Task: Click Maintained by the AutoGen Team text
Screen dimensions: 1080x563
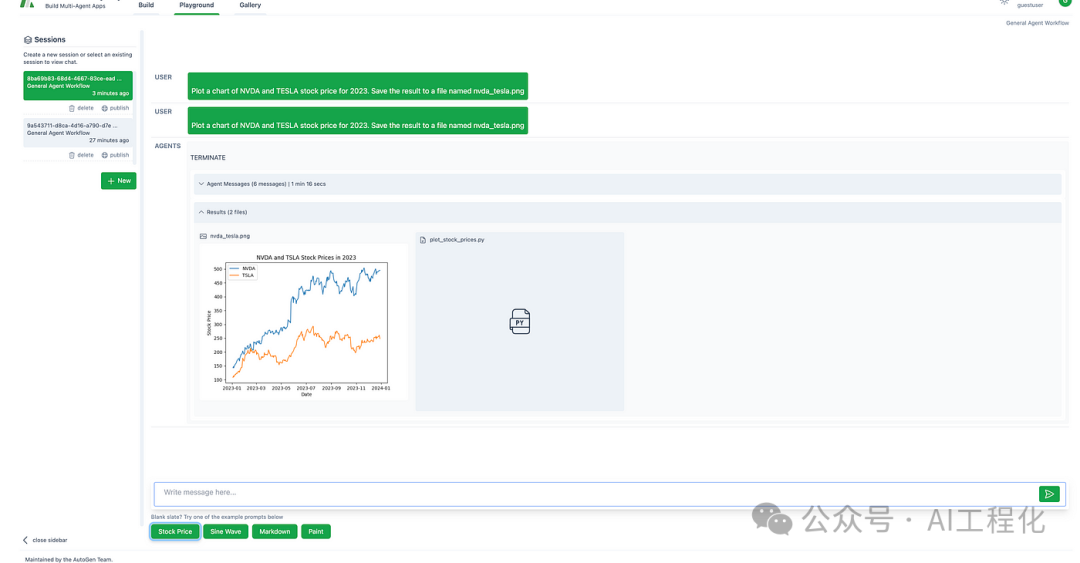Action: (x=69, y=560)
